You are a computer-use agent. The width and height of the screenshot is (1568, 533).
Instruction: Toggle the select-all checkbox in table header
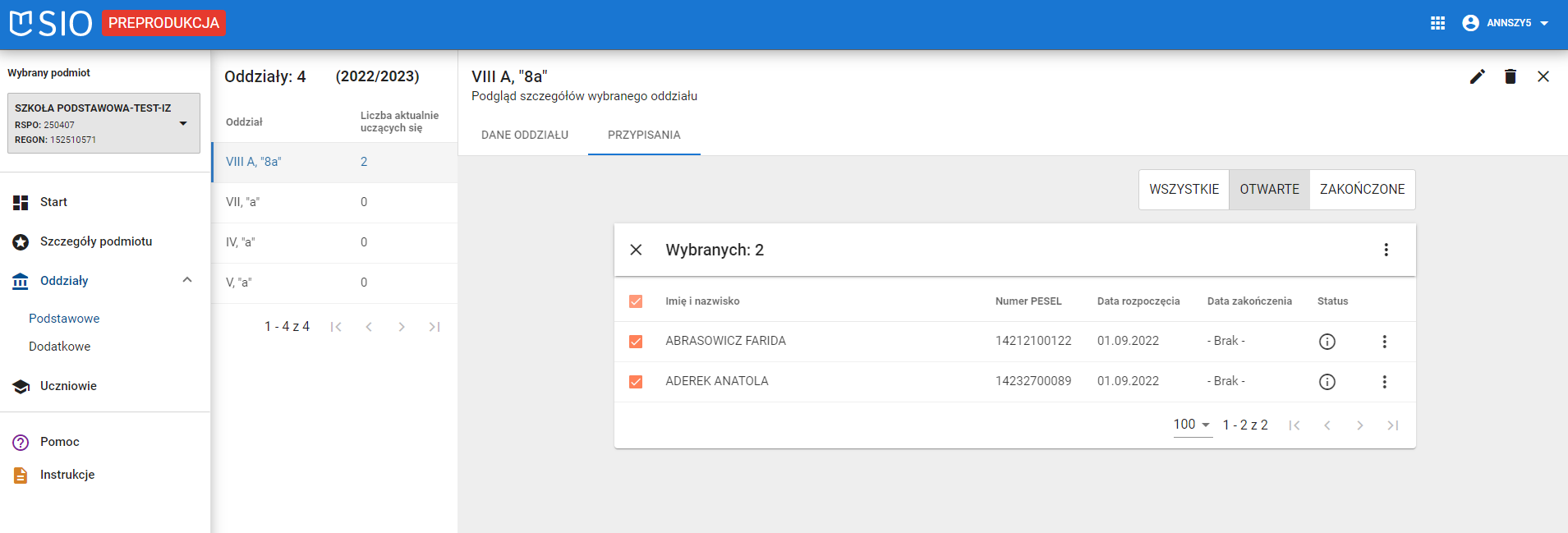tap(636, 301)
